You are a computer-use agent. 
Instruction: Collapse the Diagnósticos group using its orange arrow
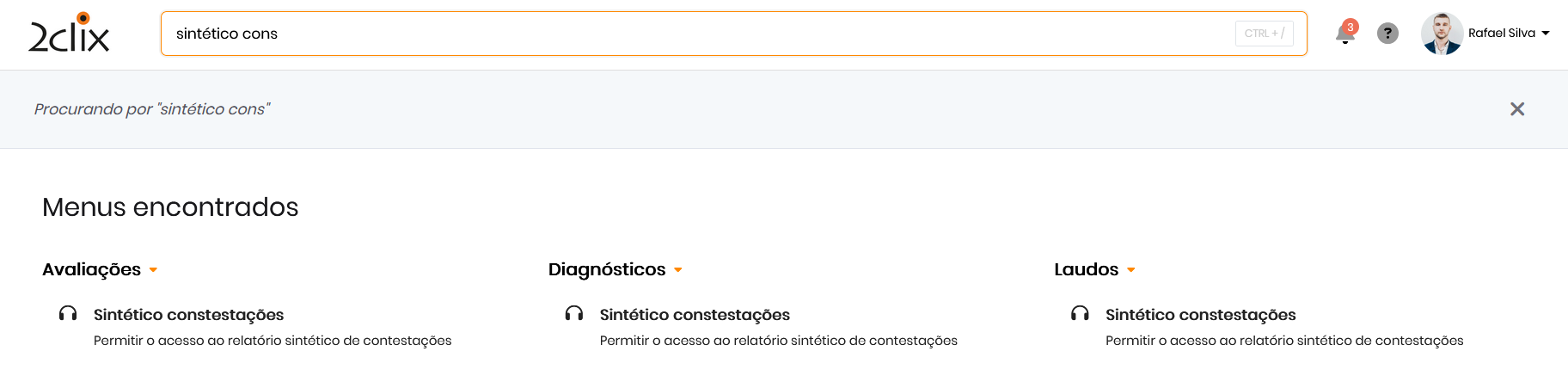pyautogui.click(x=678, y=270)
